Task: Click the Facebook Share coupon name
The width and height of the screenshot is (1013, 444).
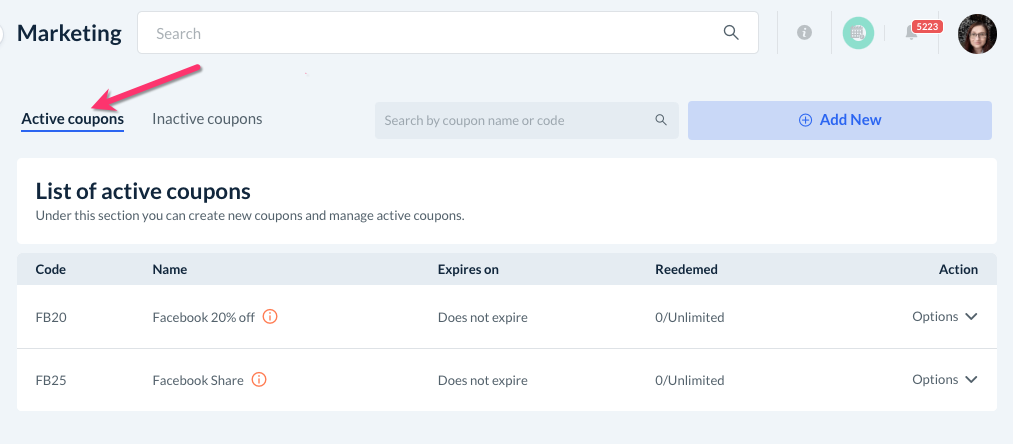Action: (198, 380)
